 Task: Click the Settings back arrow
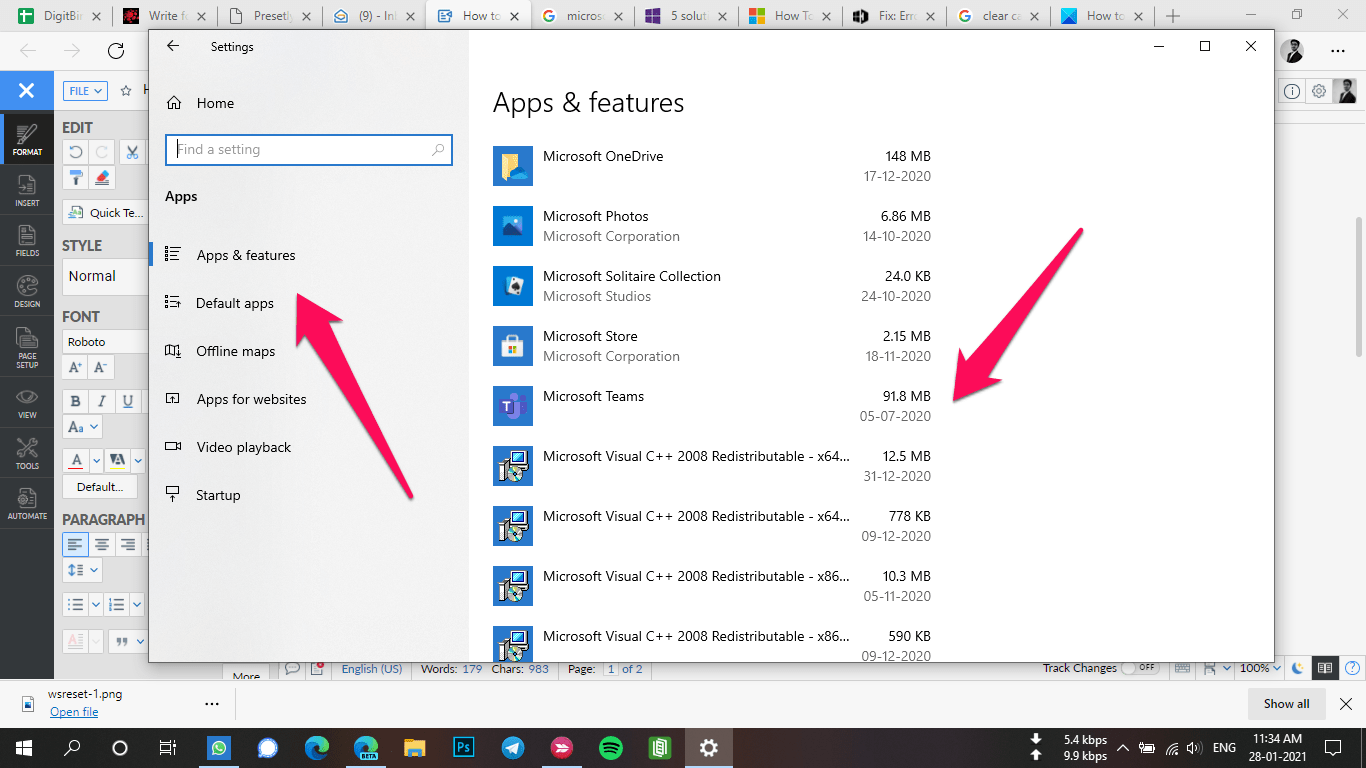pos(173,46)
